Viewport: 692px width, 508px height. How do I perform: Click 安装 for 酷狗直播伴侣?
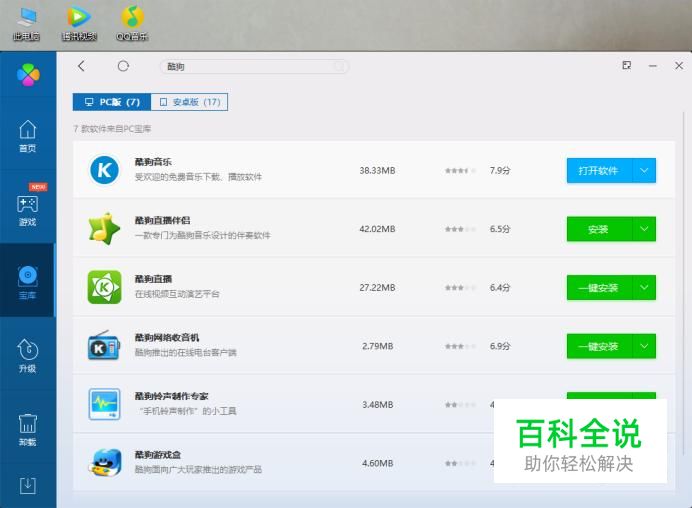(x=599, y=229)
